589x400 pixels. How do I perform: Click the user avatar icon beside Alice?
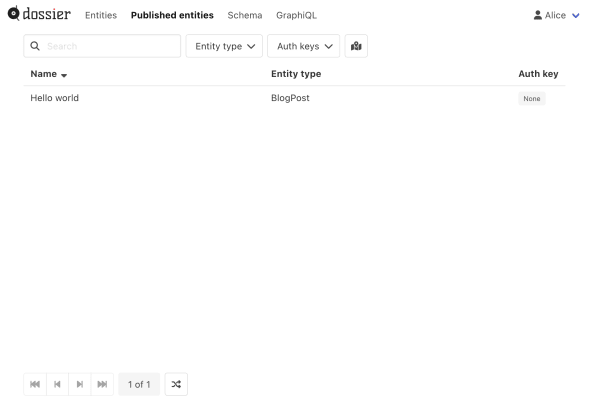click(538, 15)
